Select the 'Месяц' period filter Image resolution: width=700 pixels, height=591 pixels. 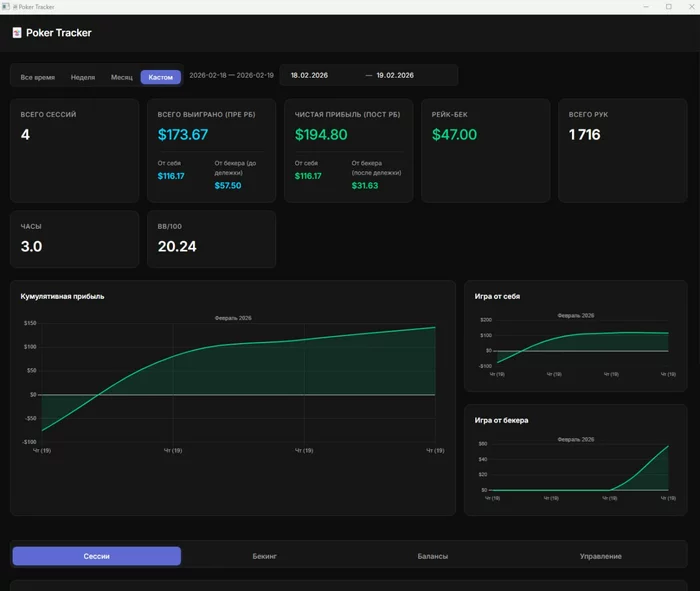[121, 77]
